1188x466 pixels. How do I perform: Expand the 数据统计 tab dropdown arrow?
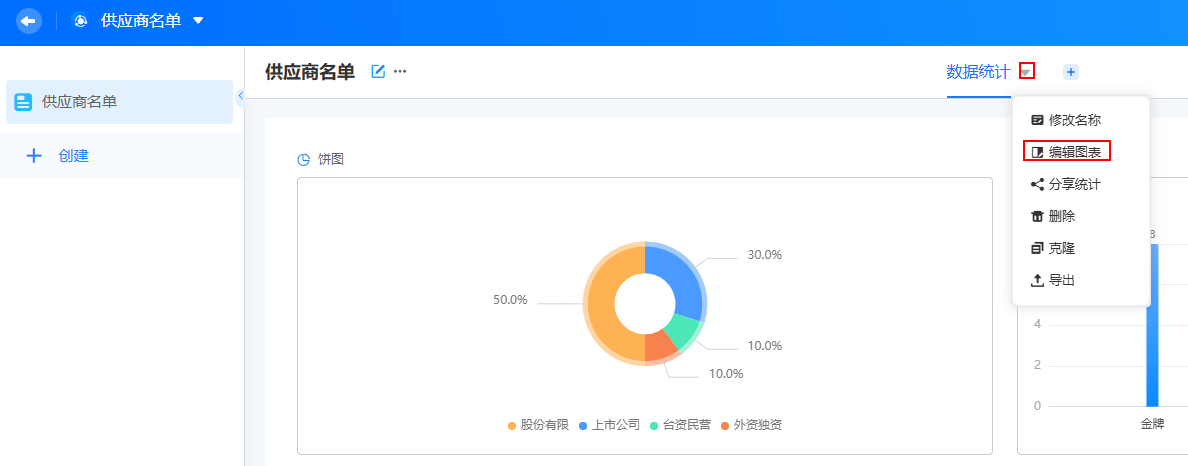point(1027,72)
